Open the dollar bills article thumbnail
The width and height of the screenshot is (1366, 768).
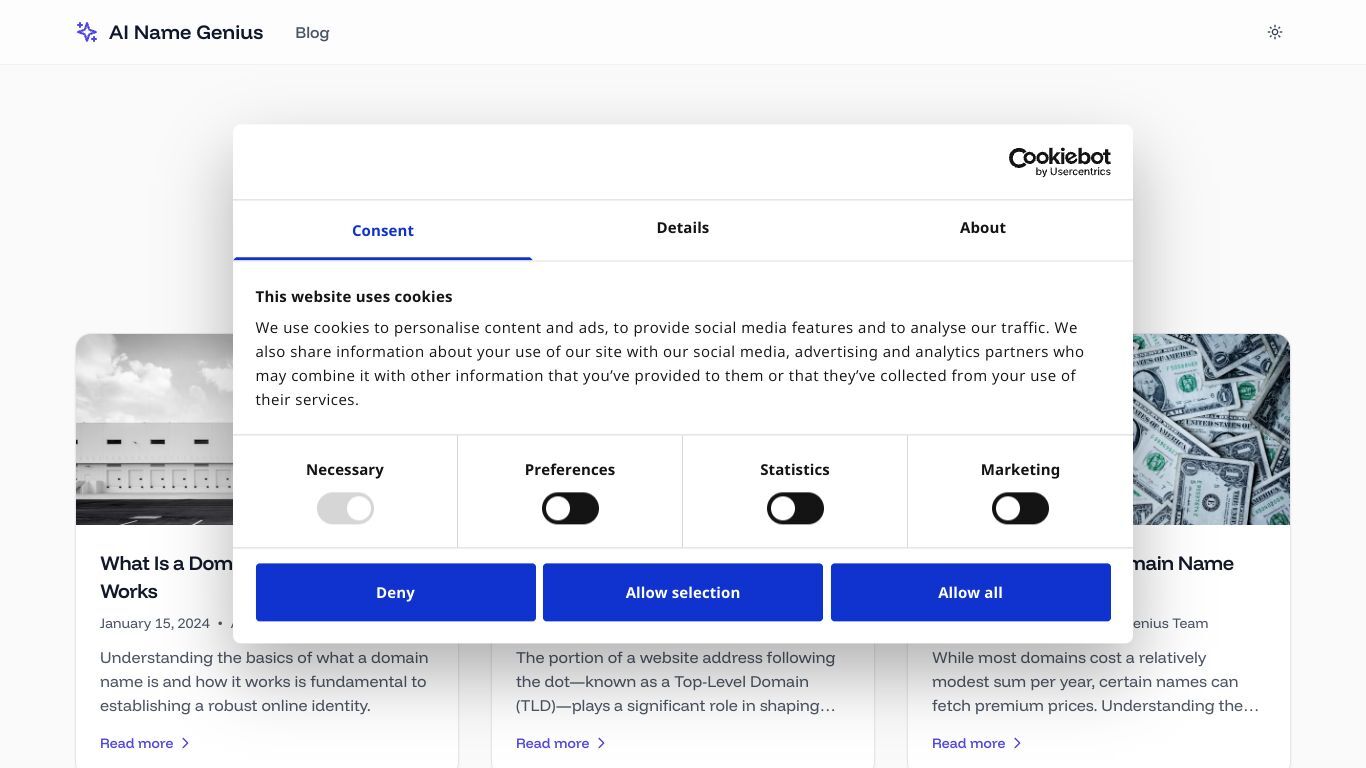point(1211,429)
